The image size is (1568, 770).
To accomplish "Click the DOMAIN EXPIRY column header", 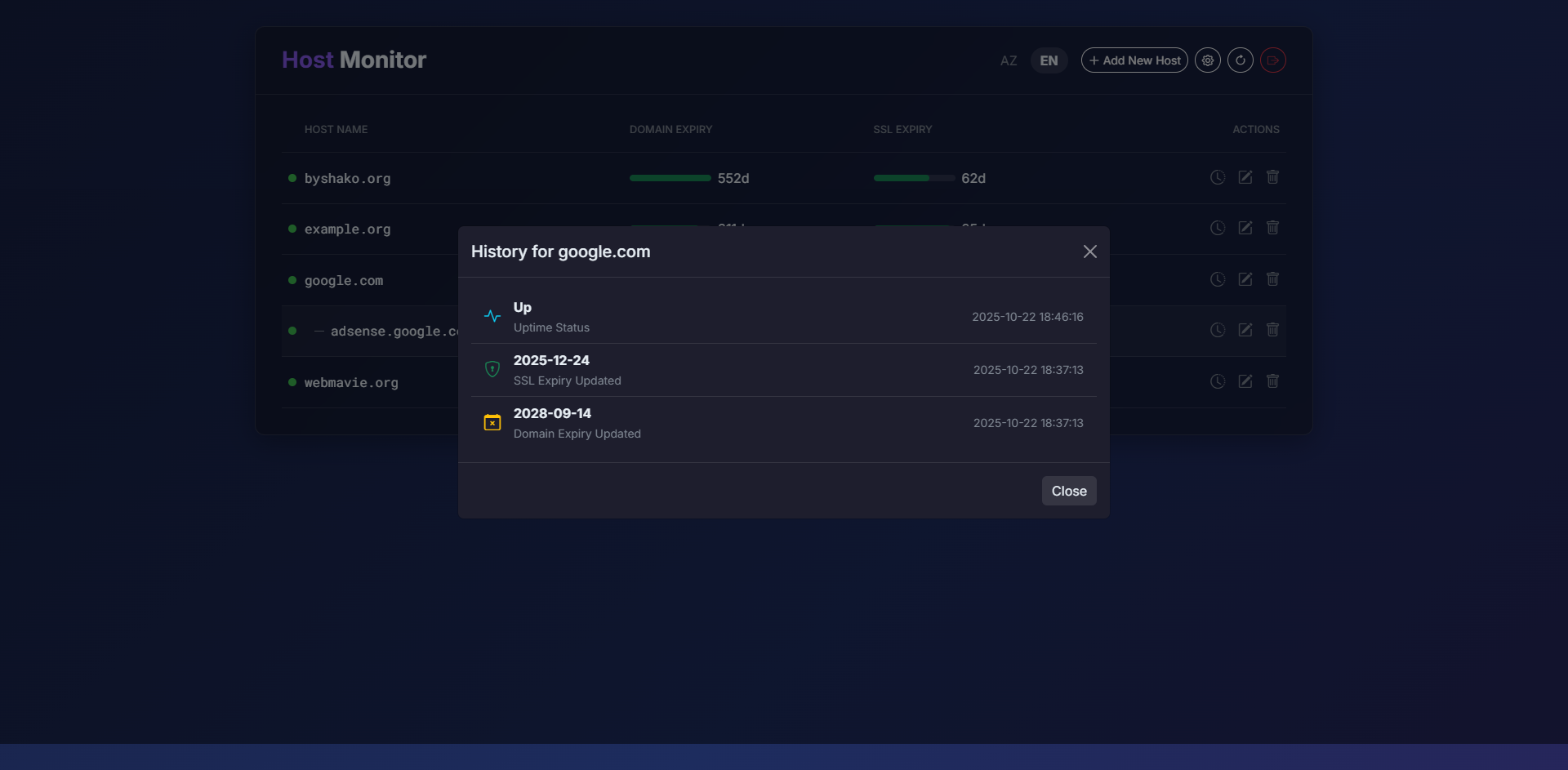I will click(670, 129).
